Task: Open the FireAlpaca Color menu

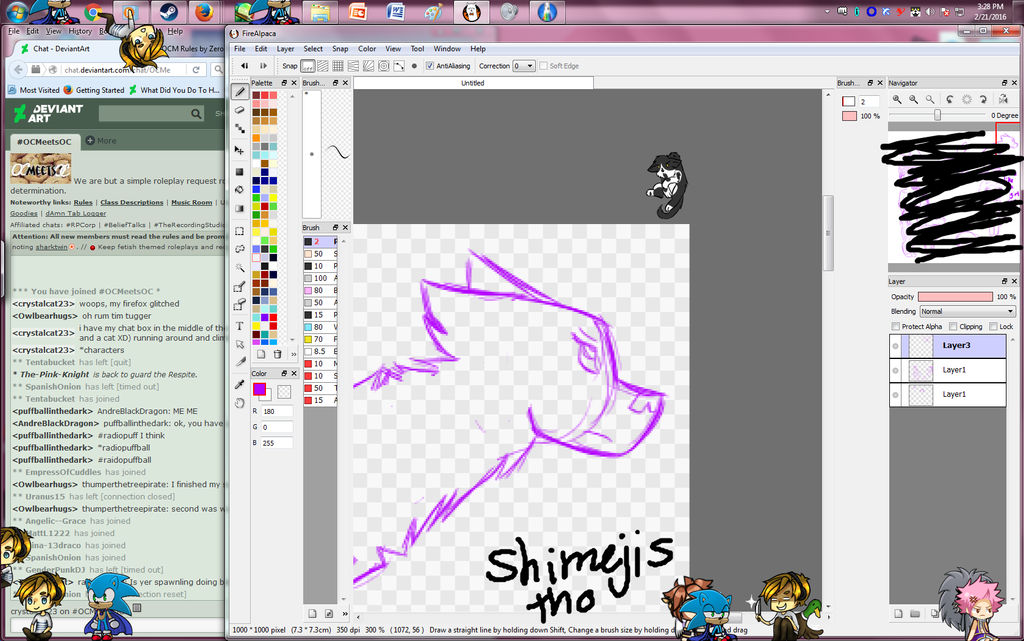Action: pyautogui.click(x=367, y=49)
